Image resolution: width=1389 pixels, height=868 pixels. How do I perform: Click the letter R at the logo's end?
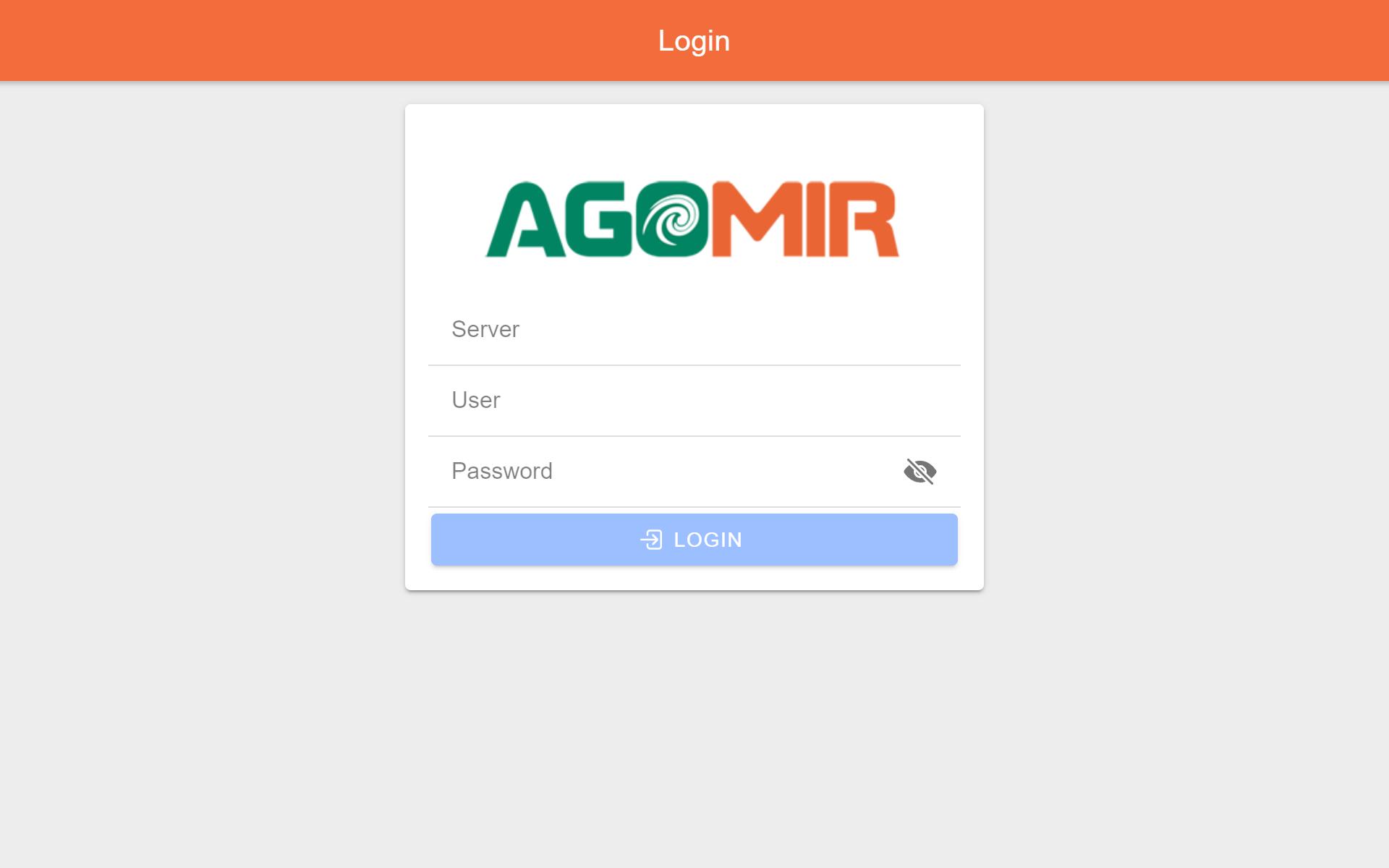coord(868,219)
